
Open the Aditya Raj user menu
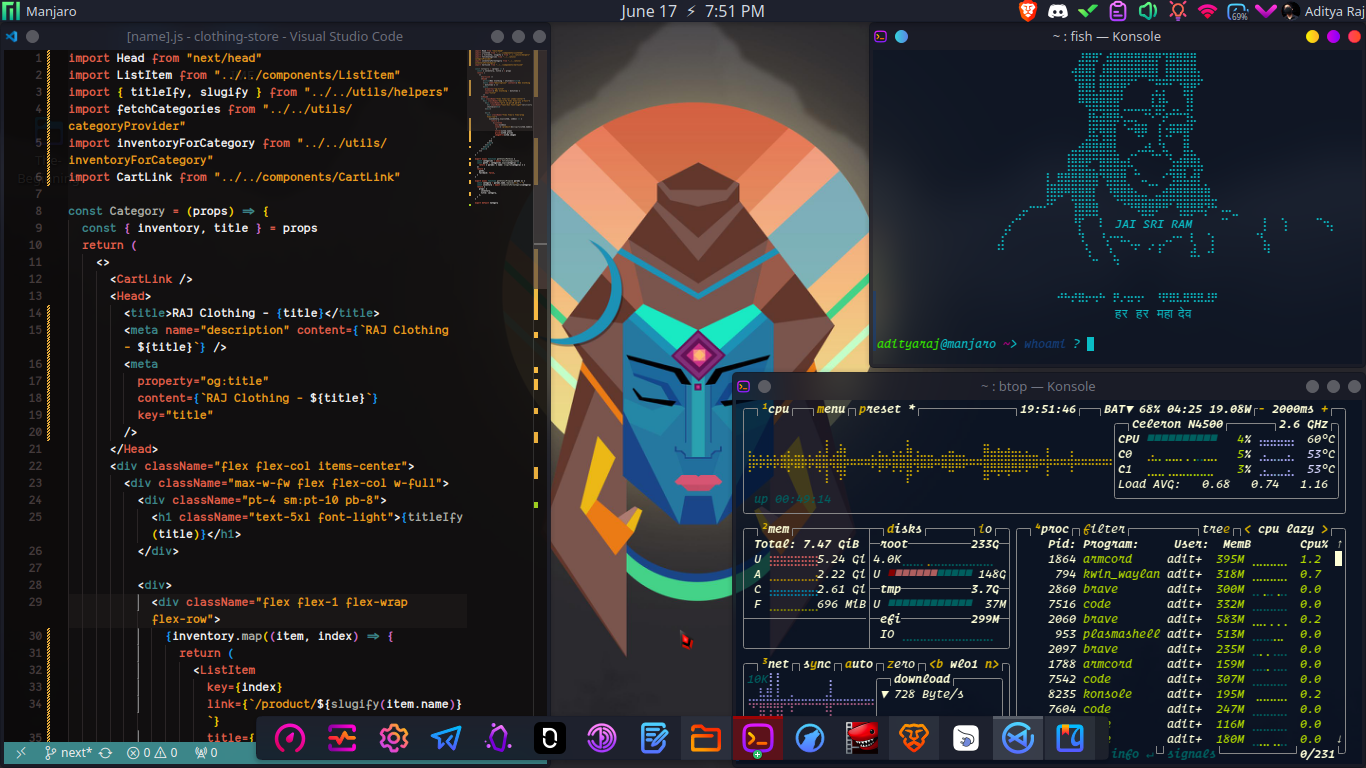1319,12
